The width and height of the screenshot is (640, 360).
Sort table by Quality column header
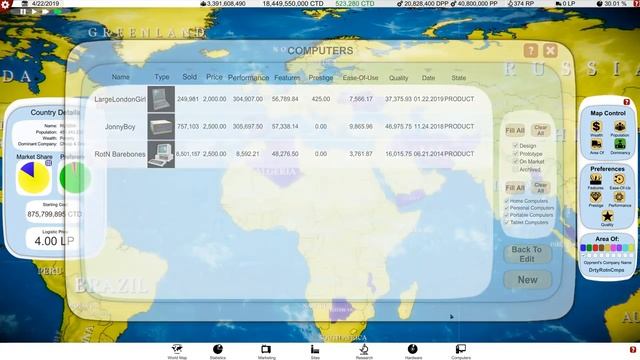[398, 78]
